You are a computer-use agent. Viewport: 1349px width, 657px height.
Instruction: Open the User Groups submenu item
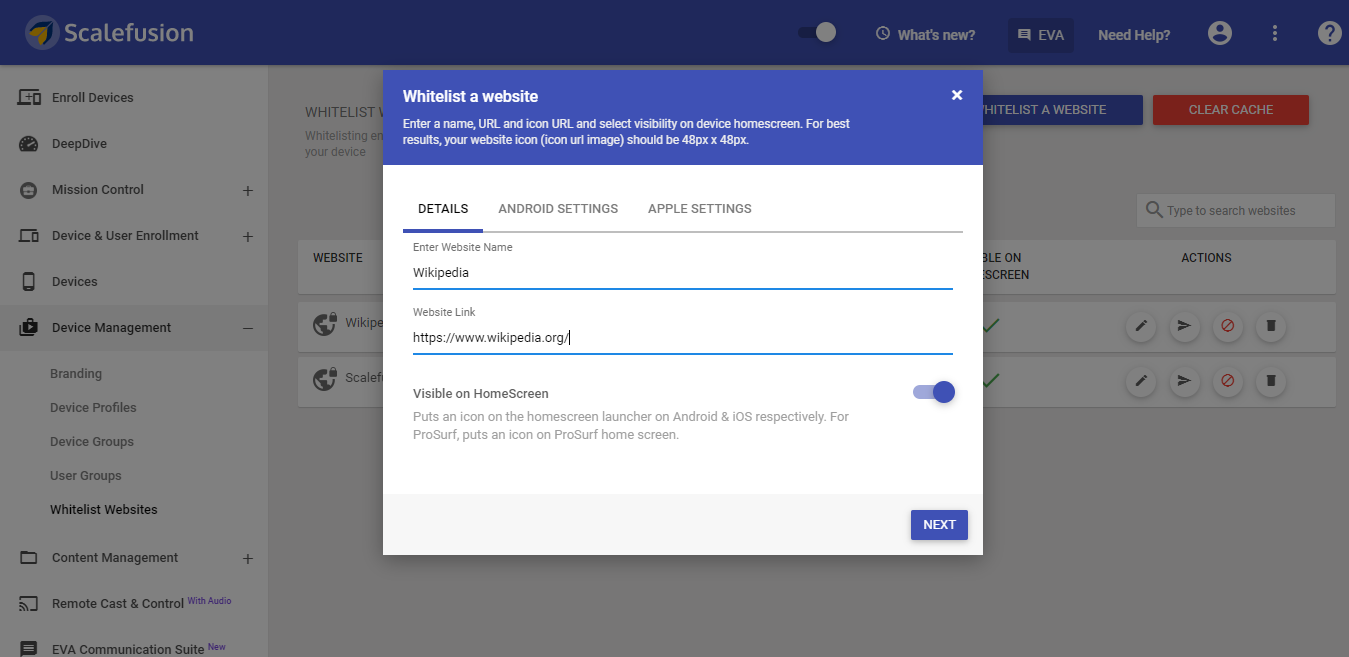pos(86,476)
